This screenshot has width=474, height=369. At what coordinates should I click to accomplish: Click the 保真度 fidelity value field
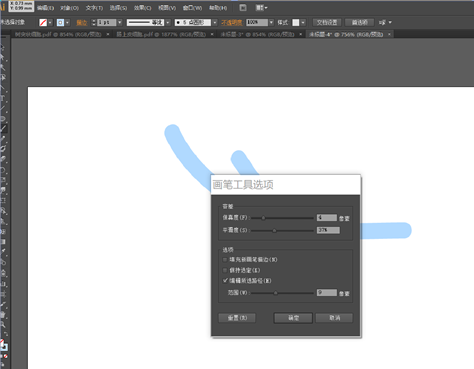tap(327, 218)
